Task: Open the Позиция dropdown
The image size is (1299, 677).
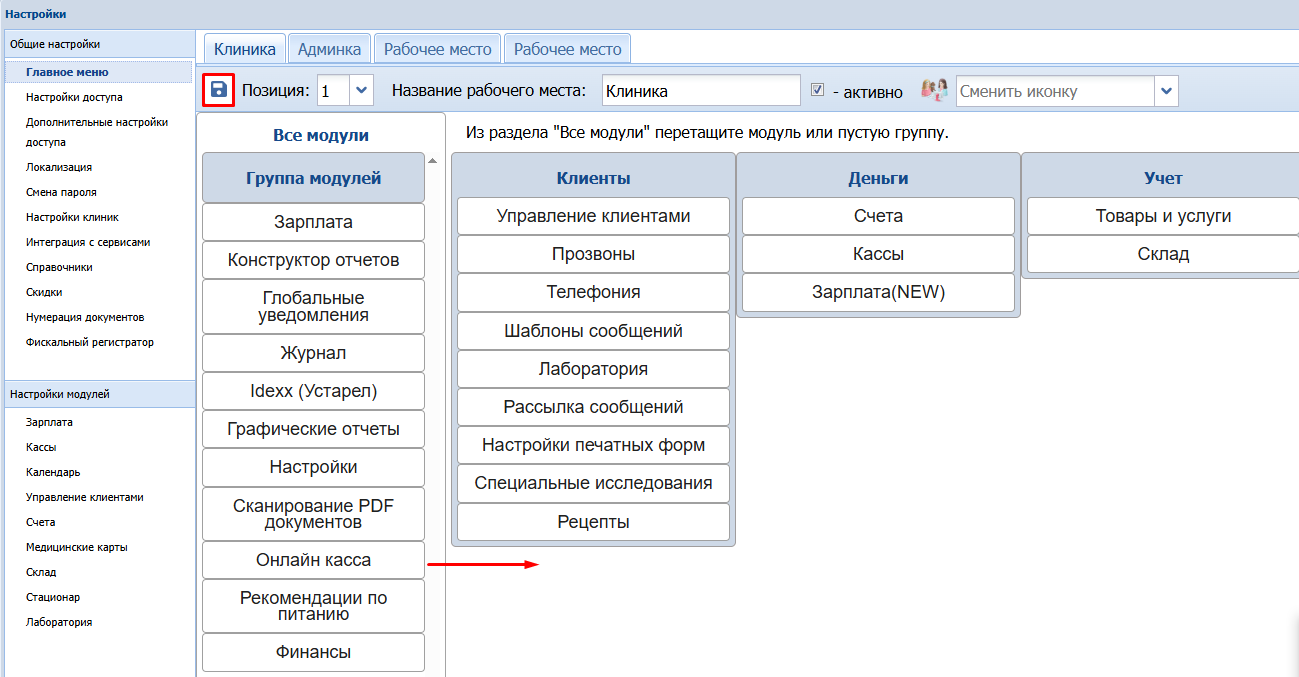Action: [x=362, y=90]
